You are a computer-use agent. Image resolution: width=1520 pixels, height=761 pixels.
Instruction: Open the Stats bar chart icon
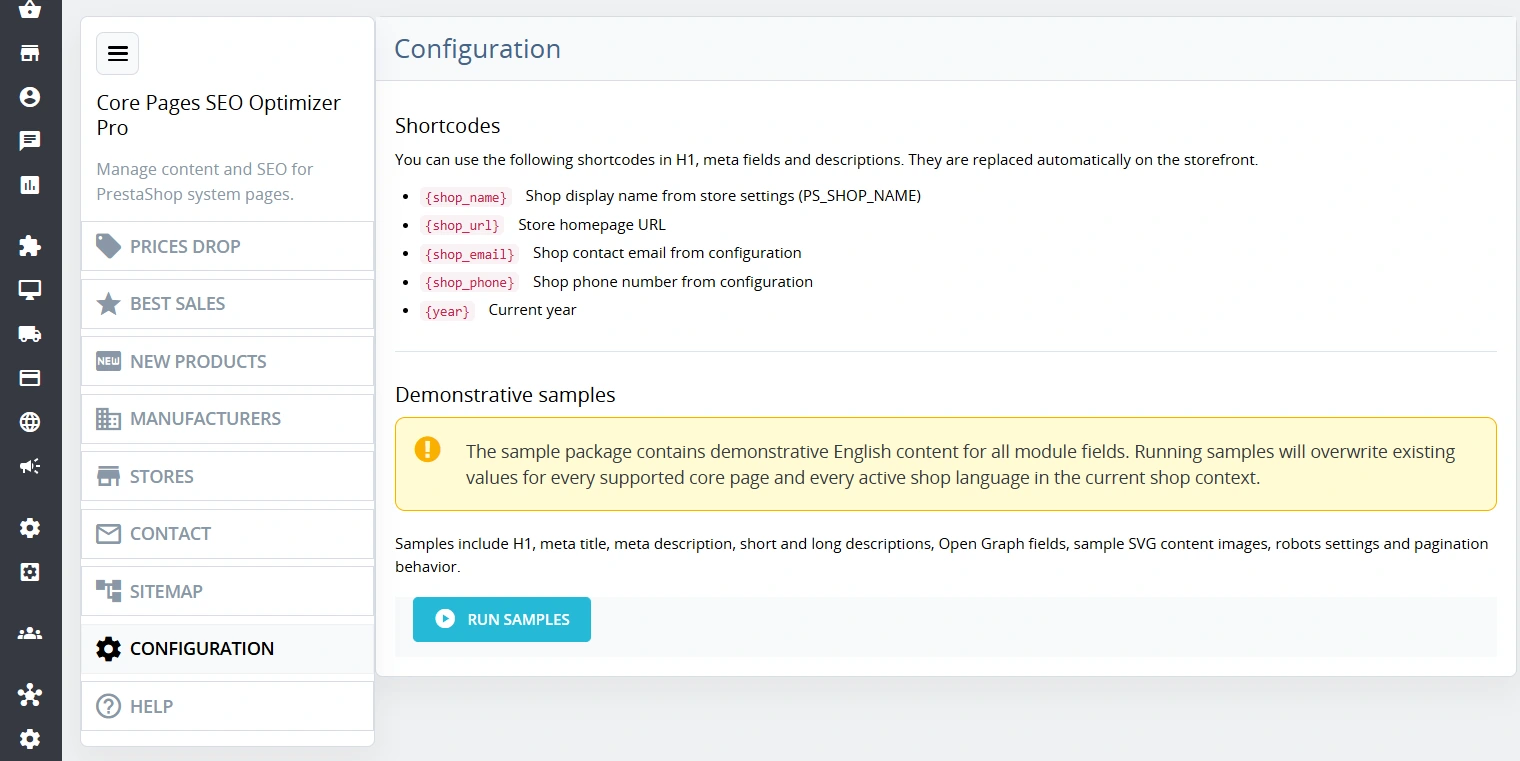click(30, 185)
